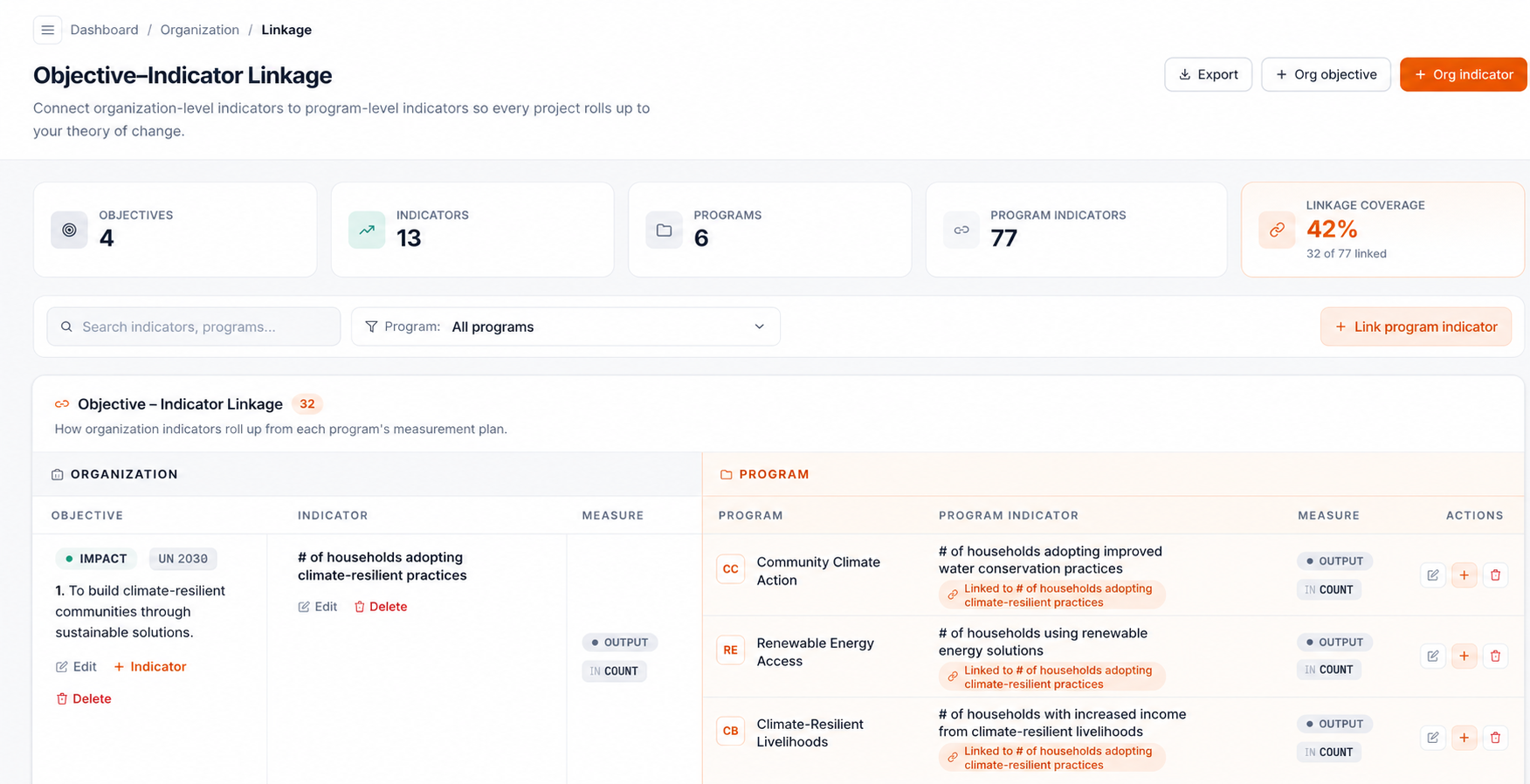Viewport: 1530px width, 784px height.
Task: Click linked tag under water conservation indicator
Action: (x=1051, y=595)
